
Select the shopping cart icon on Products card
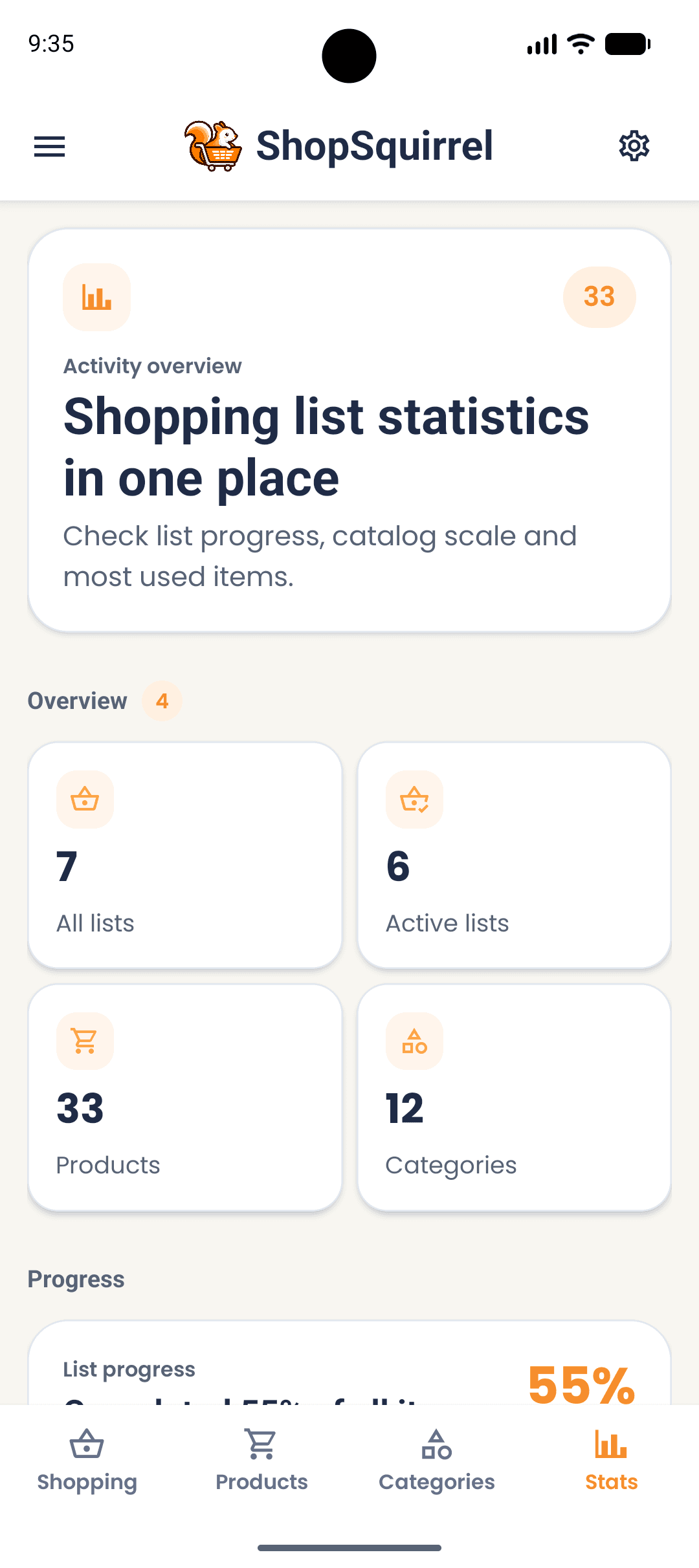[85, 1041]
